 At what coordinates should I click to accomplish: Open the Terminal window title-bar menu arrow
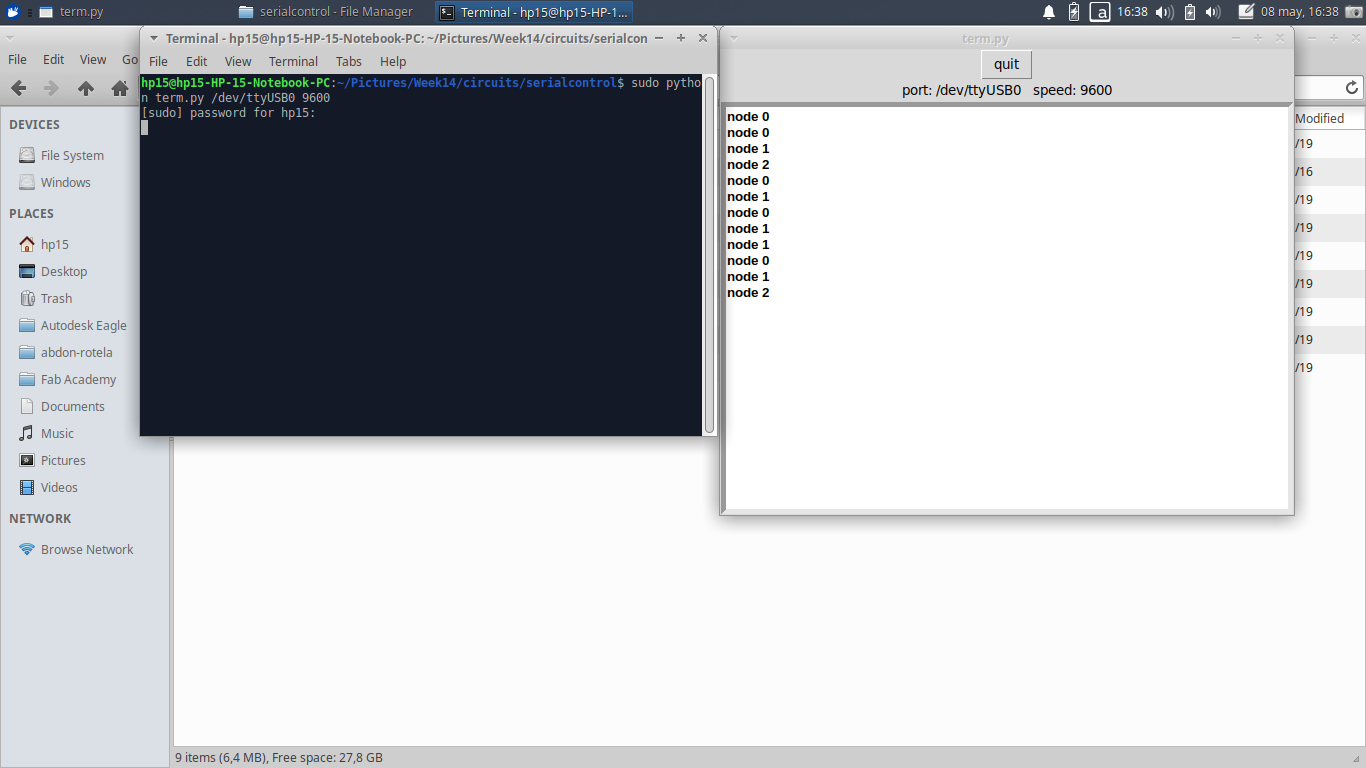[x=153, y=38]
